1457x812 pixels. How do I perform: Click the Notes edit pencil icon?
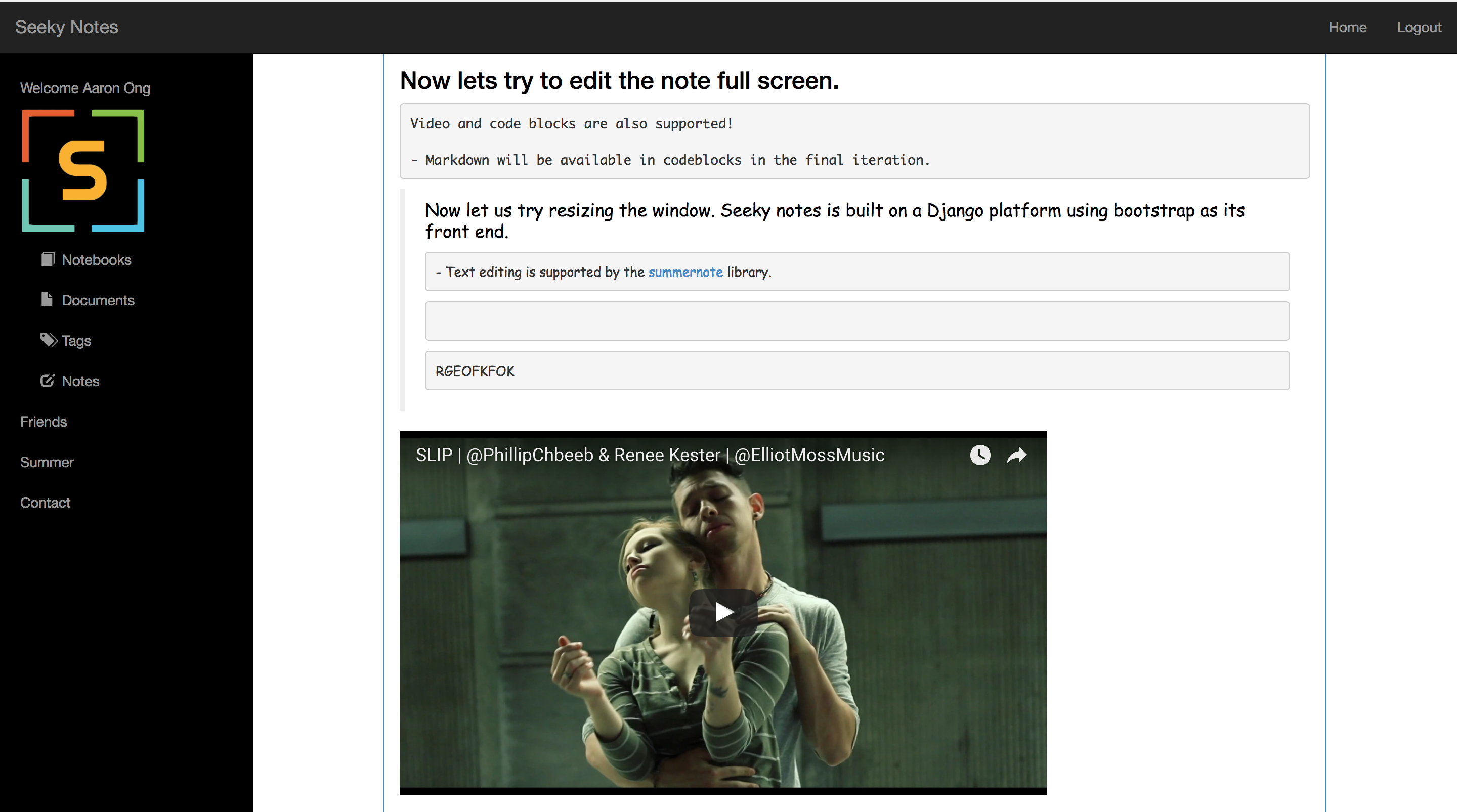point(48,381)
